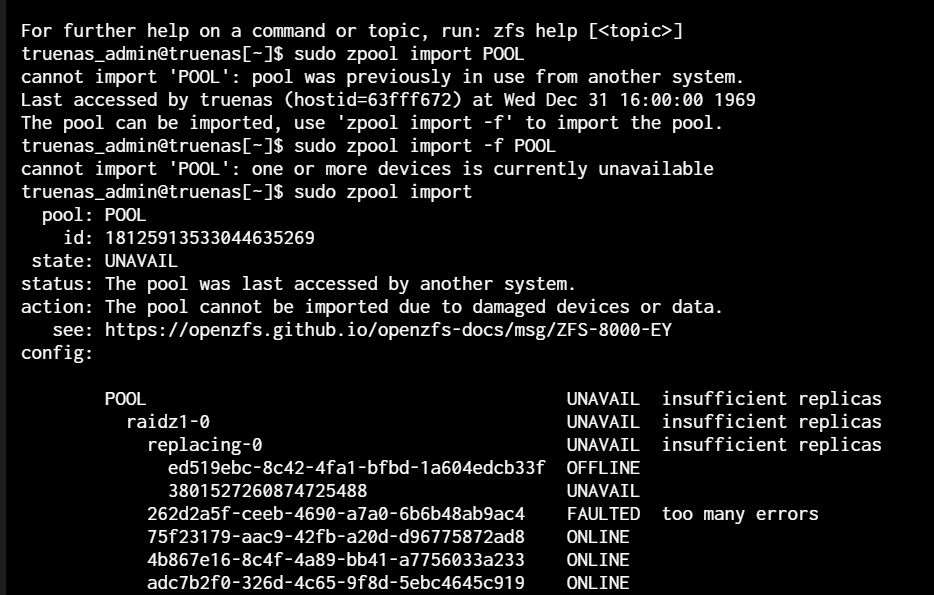Select the replacing-0 vdev entry
The image size is (934, 595).
[204, 445]
